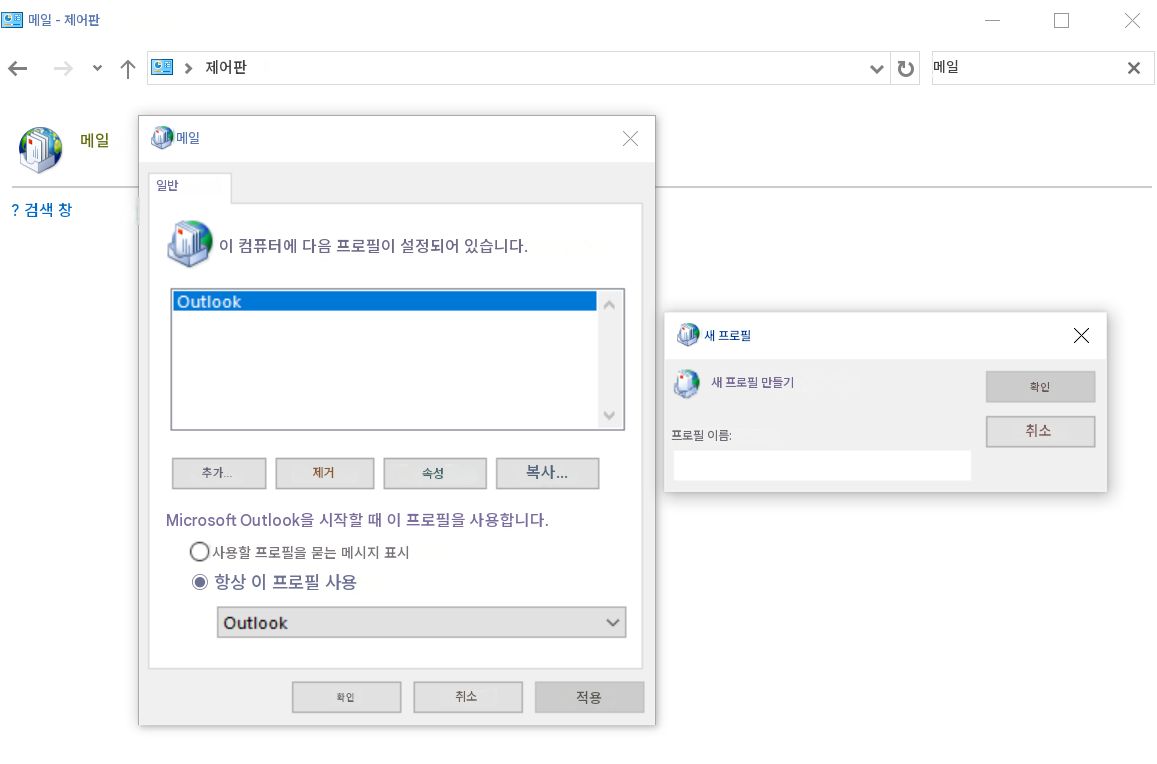Confirm 메일 dialog with 확인
Viewport: 1157px width, 764px height.
click(347, 697)
